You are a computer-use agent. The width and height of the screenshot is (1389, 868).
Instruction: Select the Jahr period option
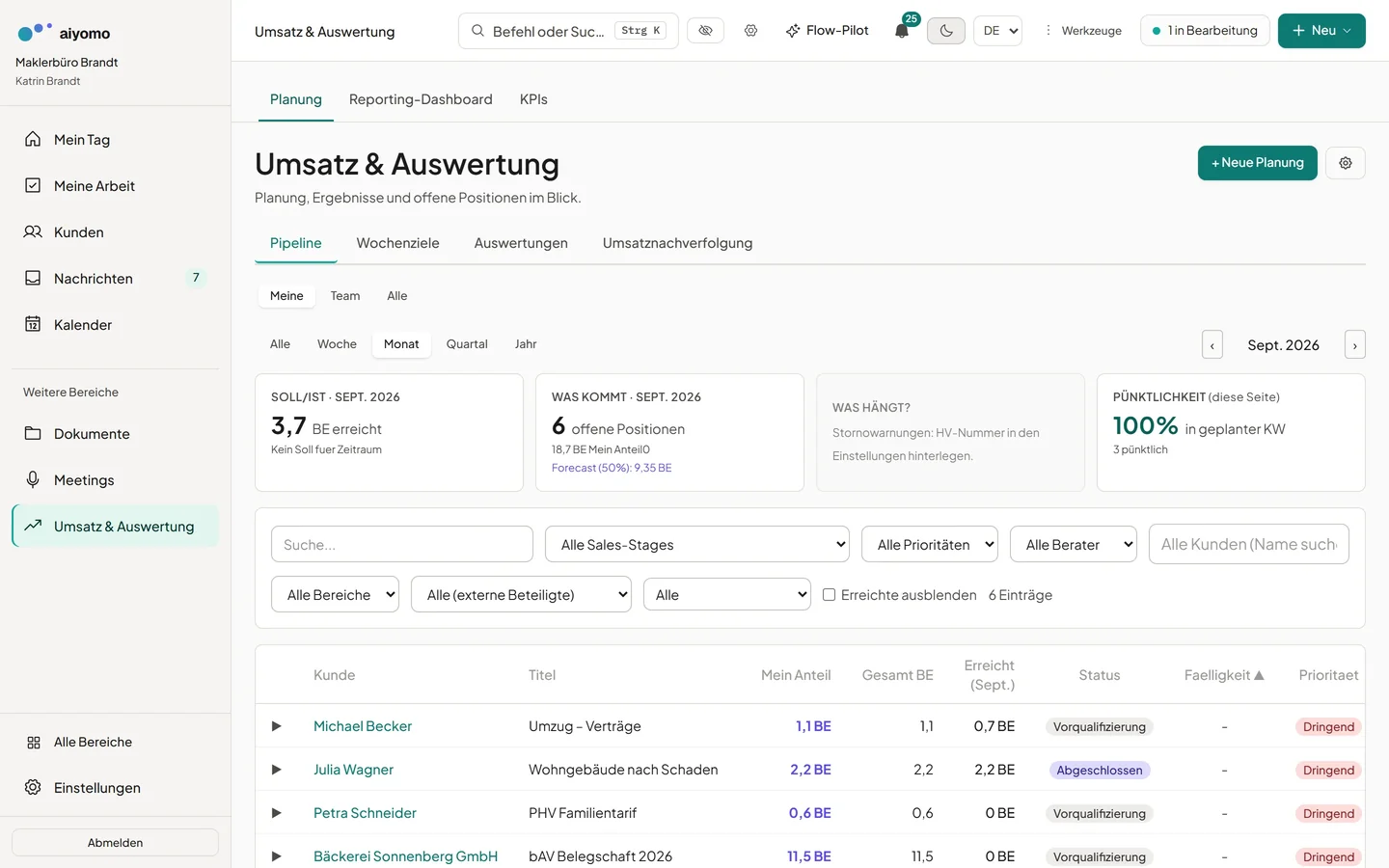pyautogui.click(x=526, y=344)
